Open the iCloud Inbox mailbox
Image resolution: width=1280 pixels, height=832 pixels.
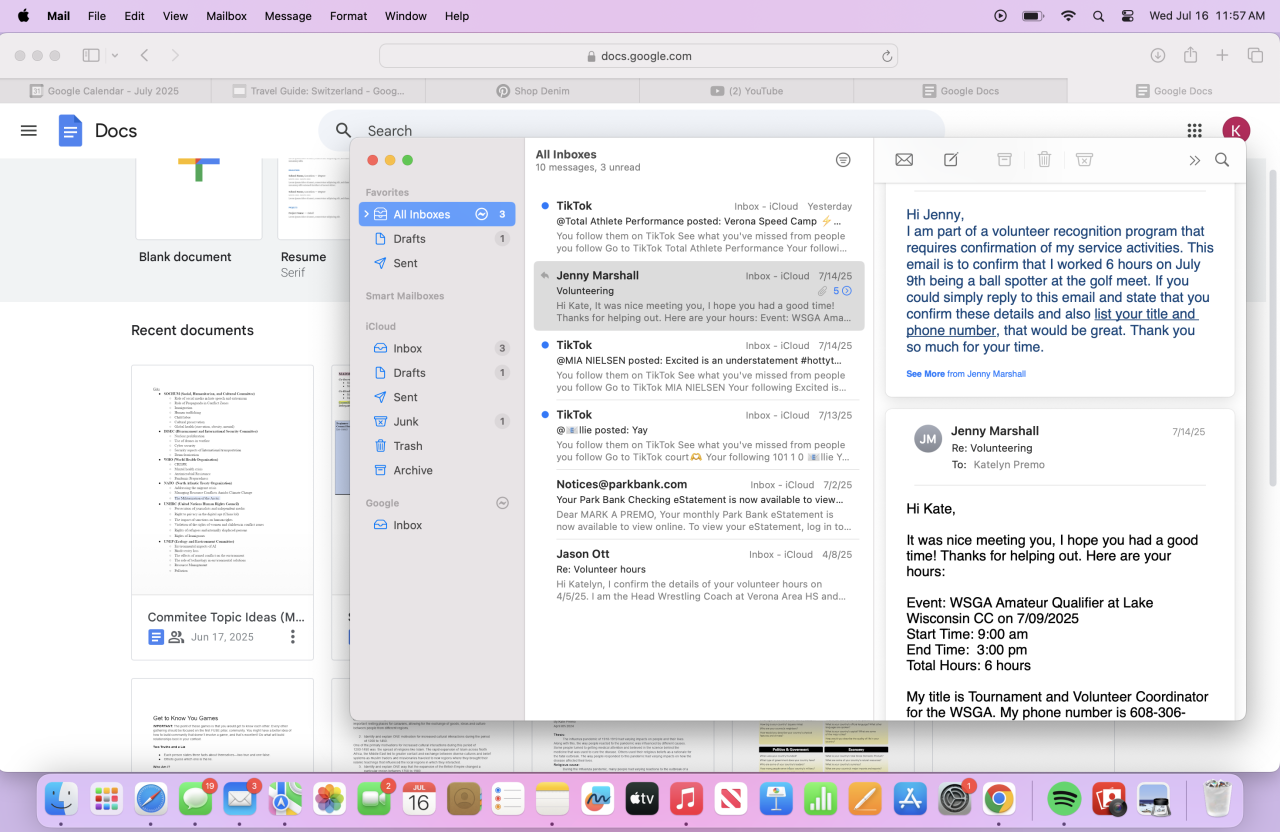click(x=437, y=348)
